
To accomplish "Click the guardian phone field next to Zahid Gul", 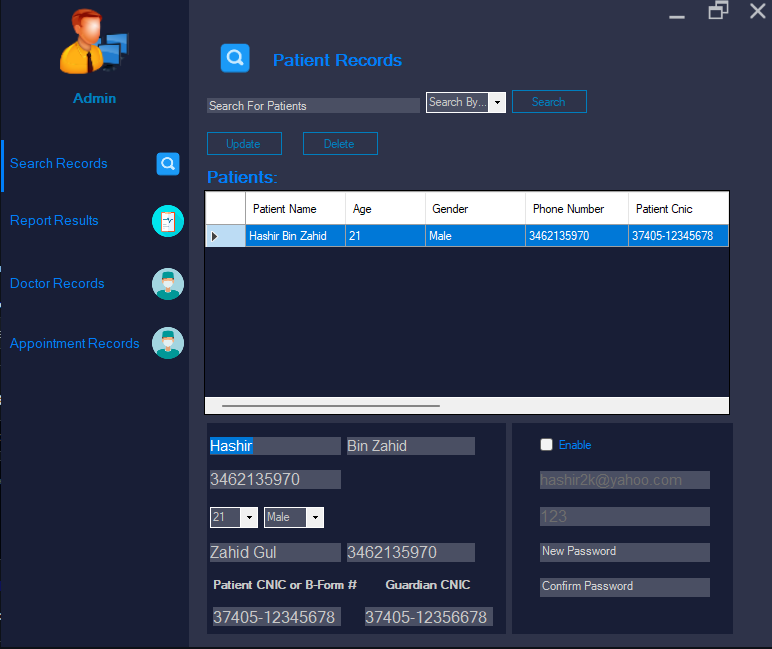I will coord(411,552).
